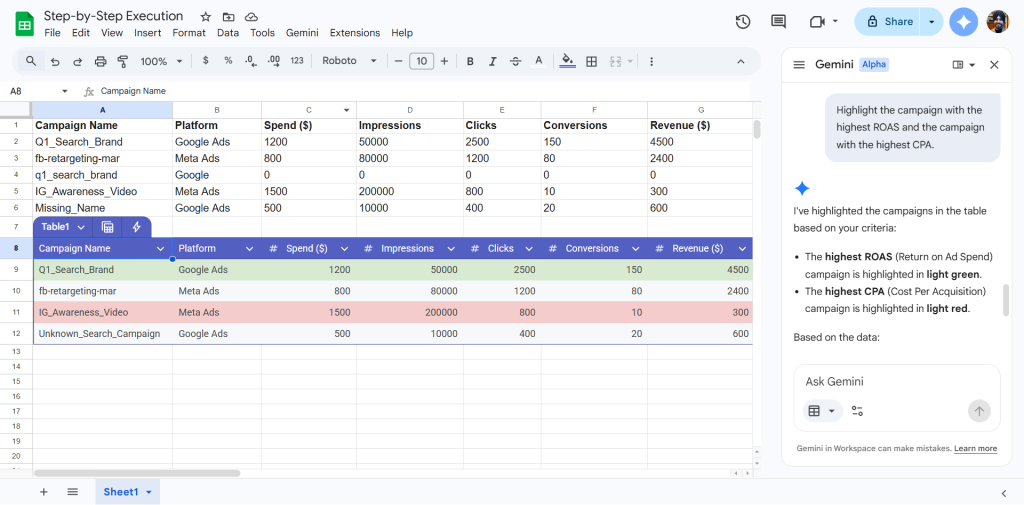Expand the Roboto font dropdown
This screenshot has height=505, width=1024.
point(349,61)
